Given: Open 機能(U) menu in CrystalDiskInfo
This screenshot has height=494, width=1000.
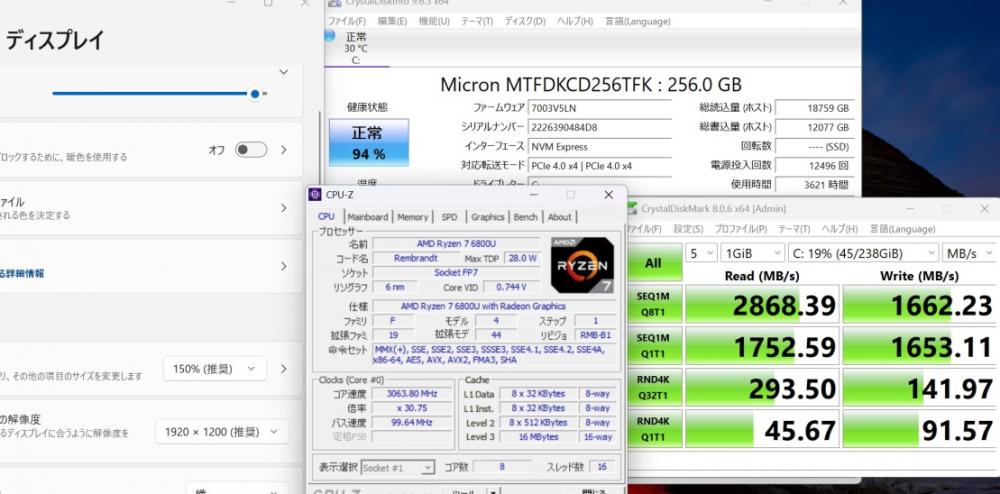Looking at the screenshot, I should [x=434, y=21].
